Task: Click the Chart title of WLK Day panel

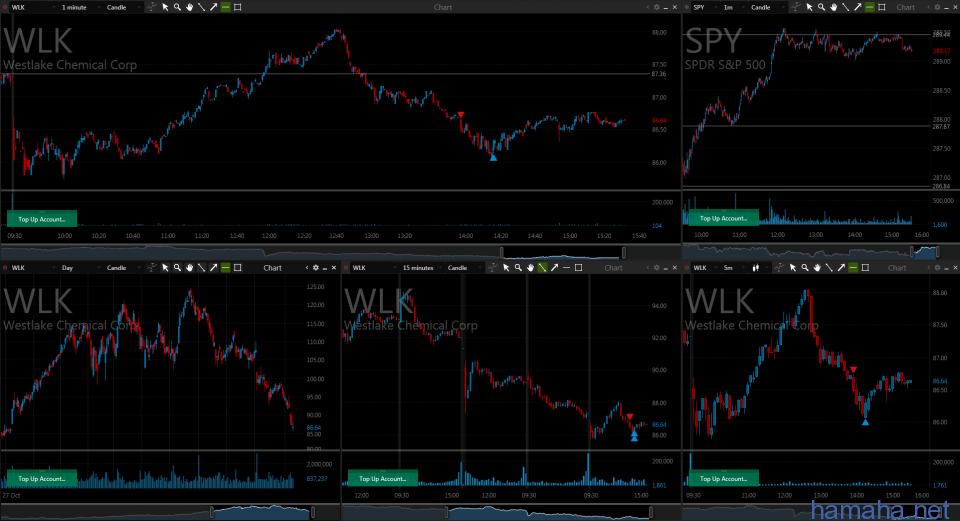Action: tap(272, 268)
